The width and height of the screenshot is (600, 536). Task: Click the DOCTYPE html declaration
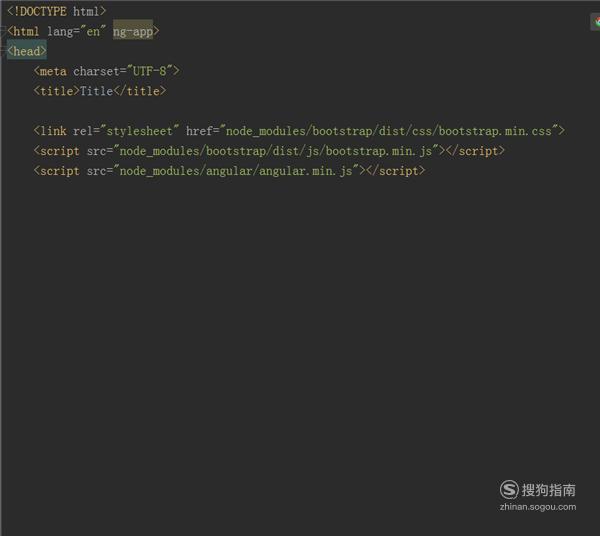[x=56, y=11]
